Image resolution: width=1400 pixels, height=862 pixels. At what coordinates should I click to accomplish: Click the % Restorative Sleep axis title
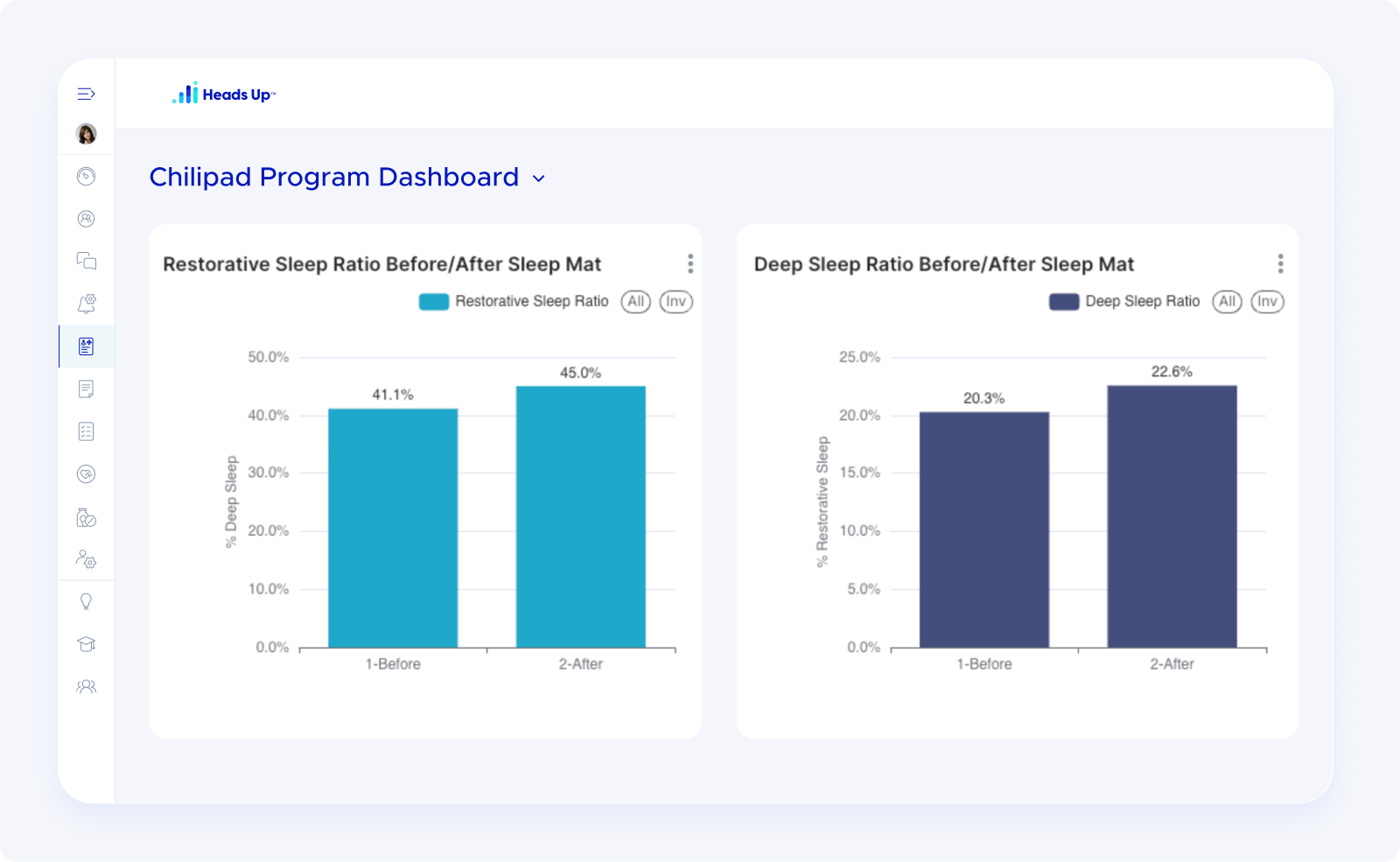pos(822,502)
